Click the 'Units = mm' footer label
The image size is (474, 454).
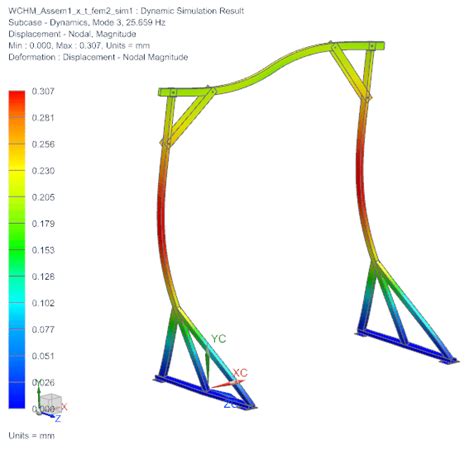(31, 436)
